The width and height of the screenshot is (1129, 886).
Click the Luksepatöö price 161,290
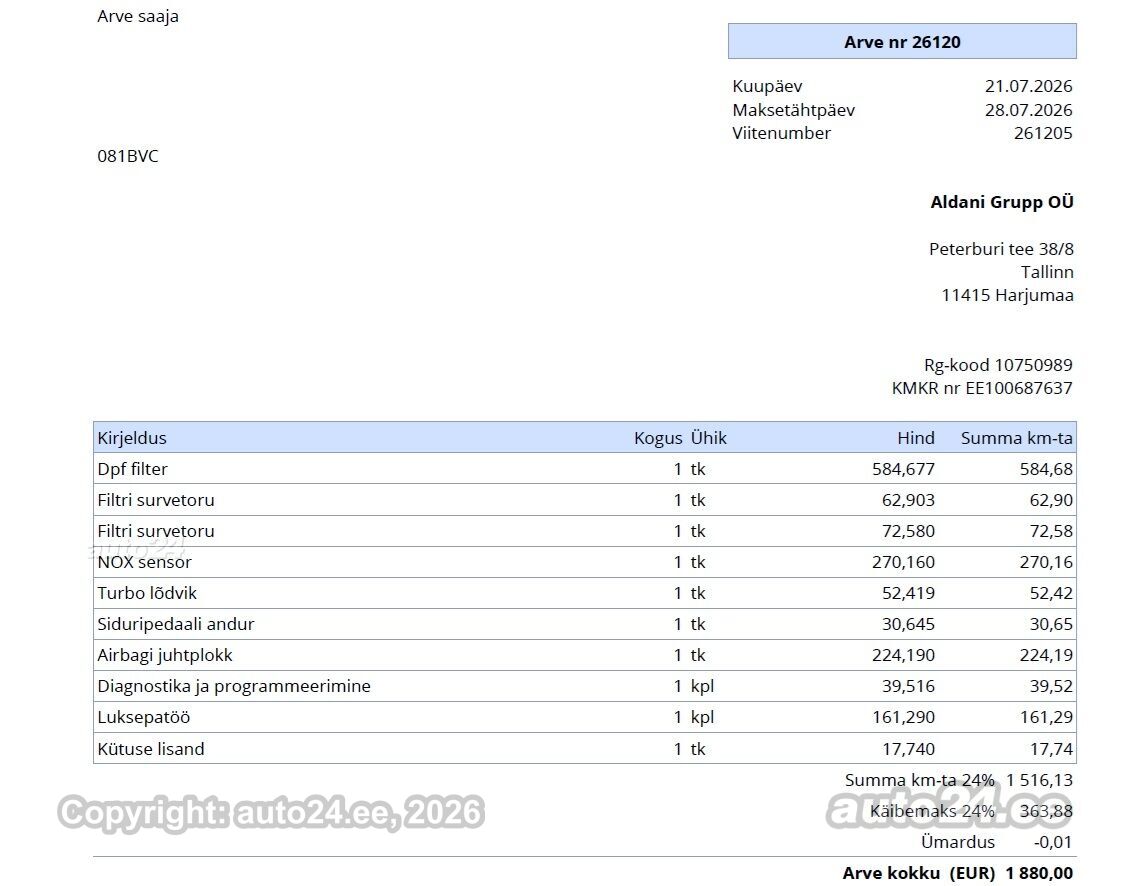tap(904, 717)
